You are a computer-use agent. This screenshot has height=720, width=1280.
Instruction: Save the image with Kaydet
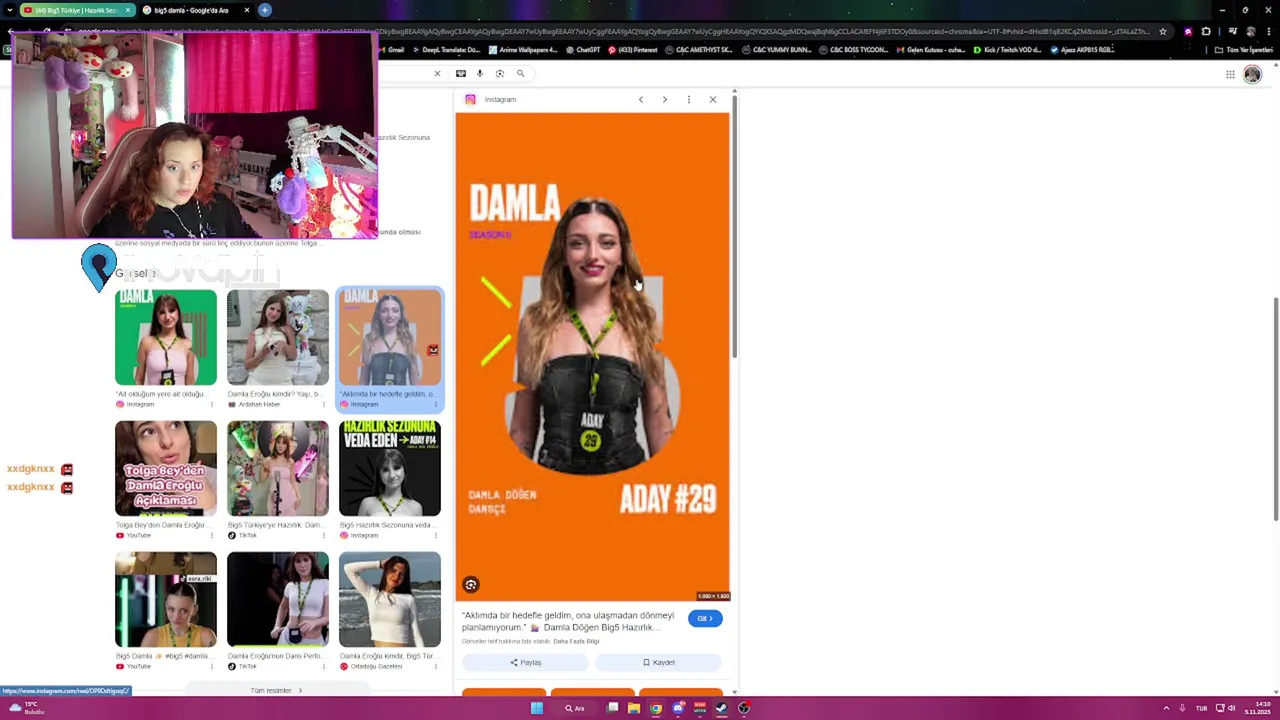(659, 662)
